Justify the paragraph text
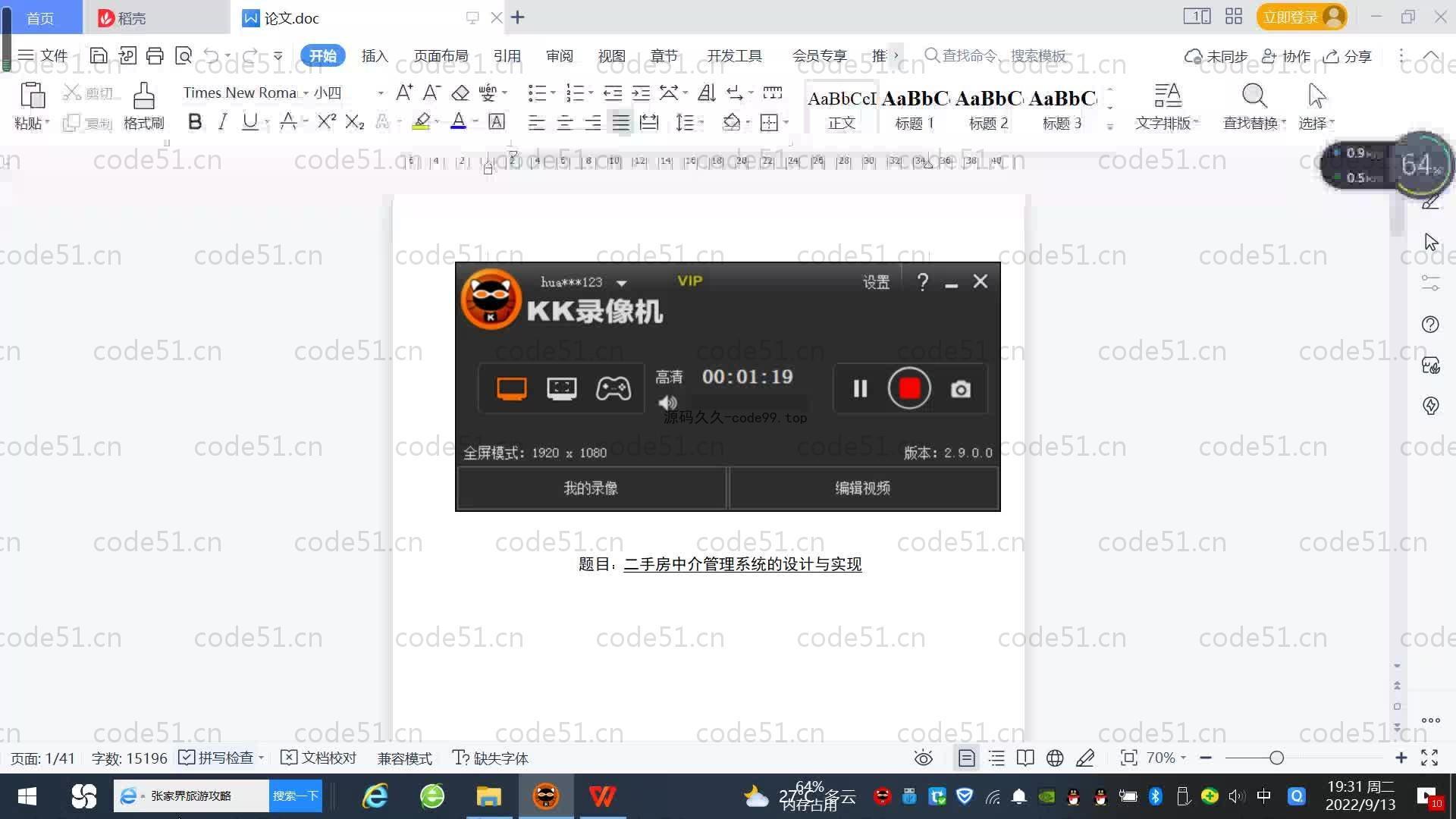Screen dimensions: 1456x819 620,122
